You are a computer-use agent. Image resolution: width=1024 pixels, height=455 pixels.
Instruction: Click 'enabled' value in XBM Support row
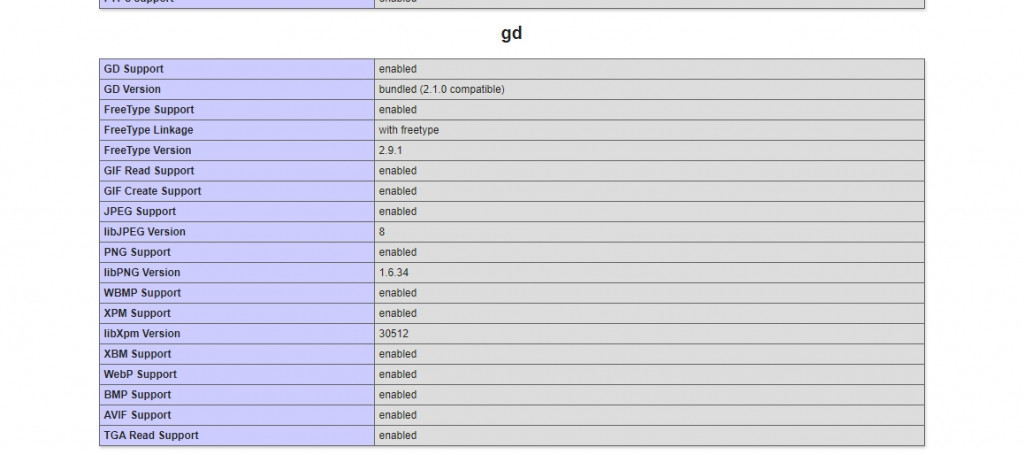point(398,354)
